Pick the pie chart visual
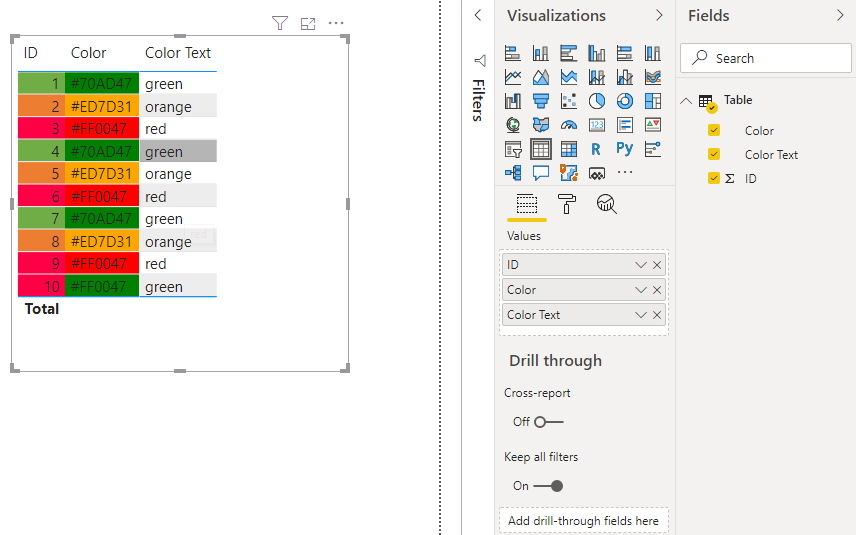The width and height of the screenshot is (856, 535). point(597,101)
